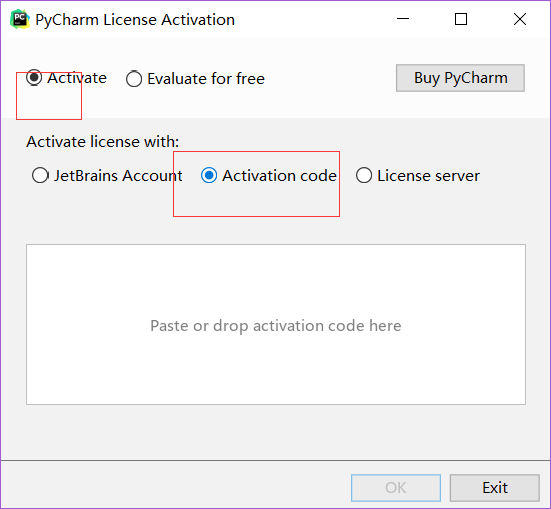Click the 'Activate license with:' heading label
Image resolution: width=551 pixels, height=509 pixels.
(103, 142)
